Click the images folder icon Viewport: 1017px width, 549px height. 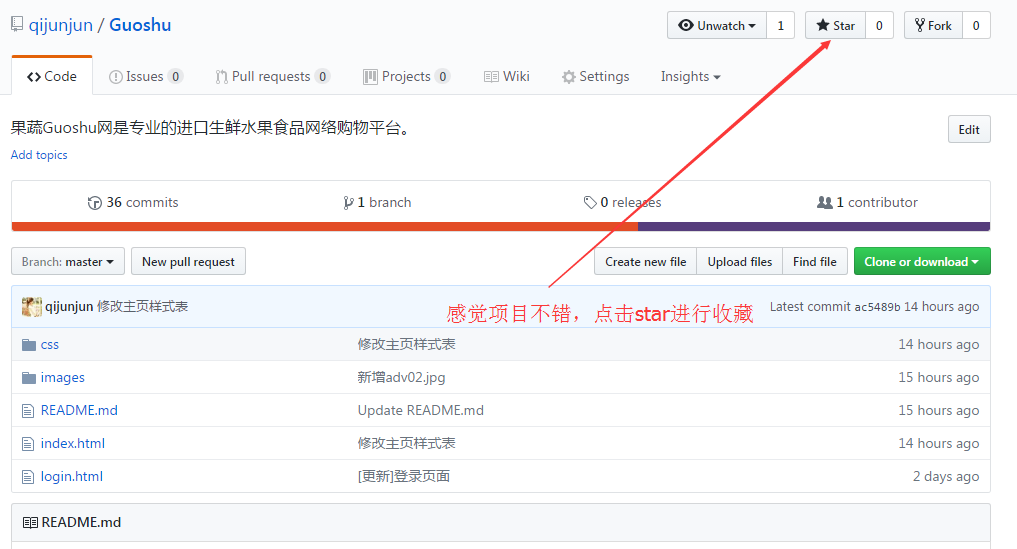click(29, 378)
